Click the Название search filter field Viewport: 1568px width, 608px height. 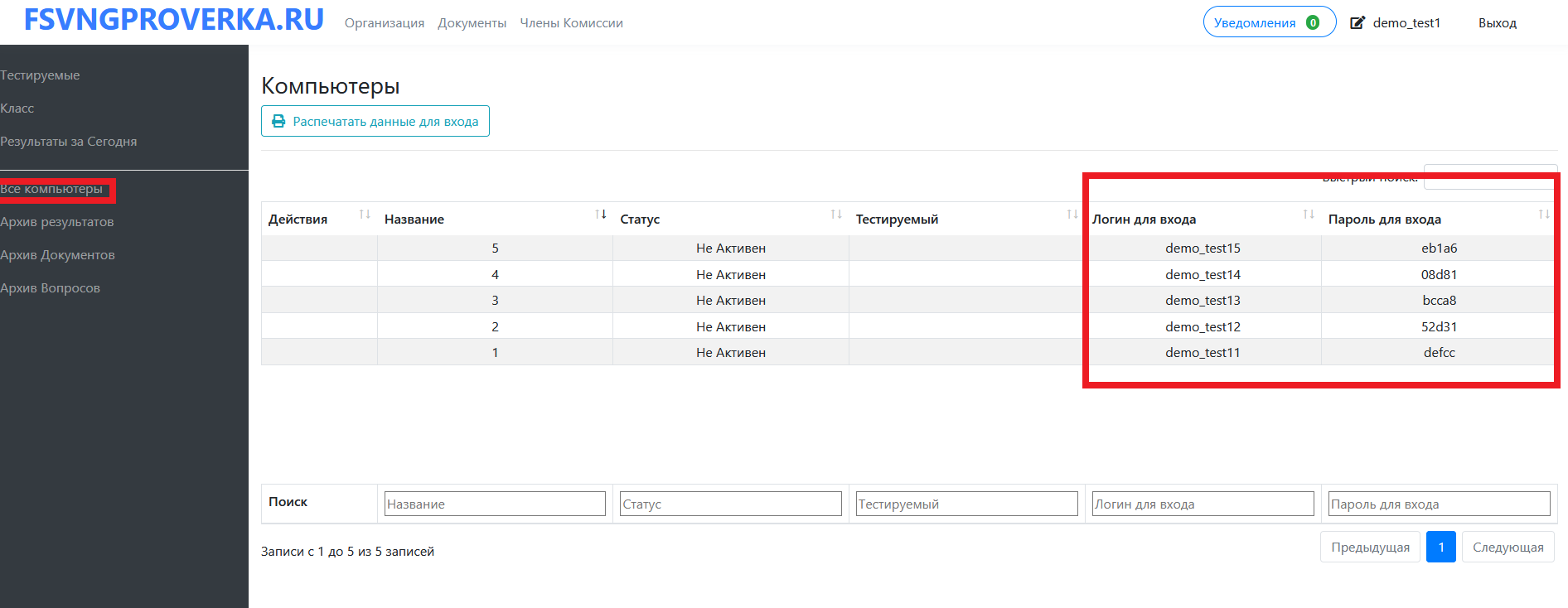[x=495, y=504]
